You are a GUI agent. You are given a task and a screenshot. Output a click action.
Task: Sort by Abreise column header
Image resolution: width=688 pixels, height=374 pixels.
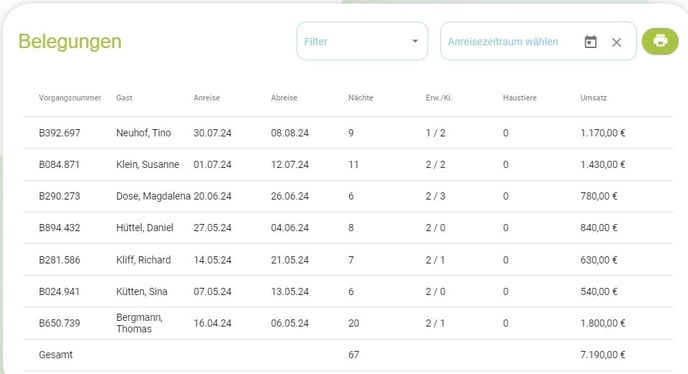point(284,98)
